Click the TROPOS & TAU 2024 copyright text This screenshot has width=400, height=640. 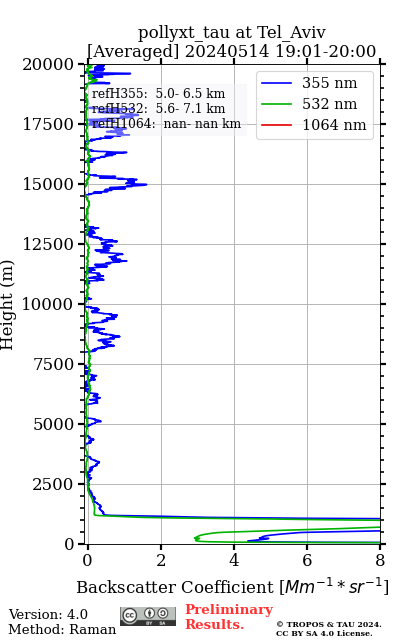click(x=329, y=629)
